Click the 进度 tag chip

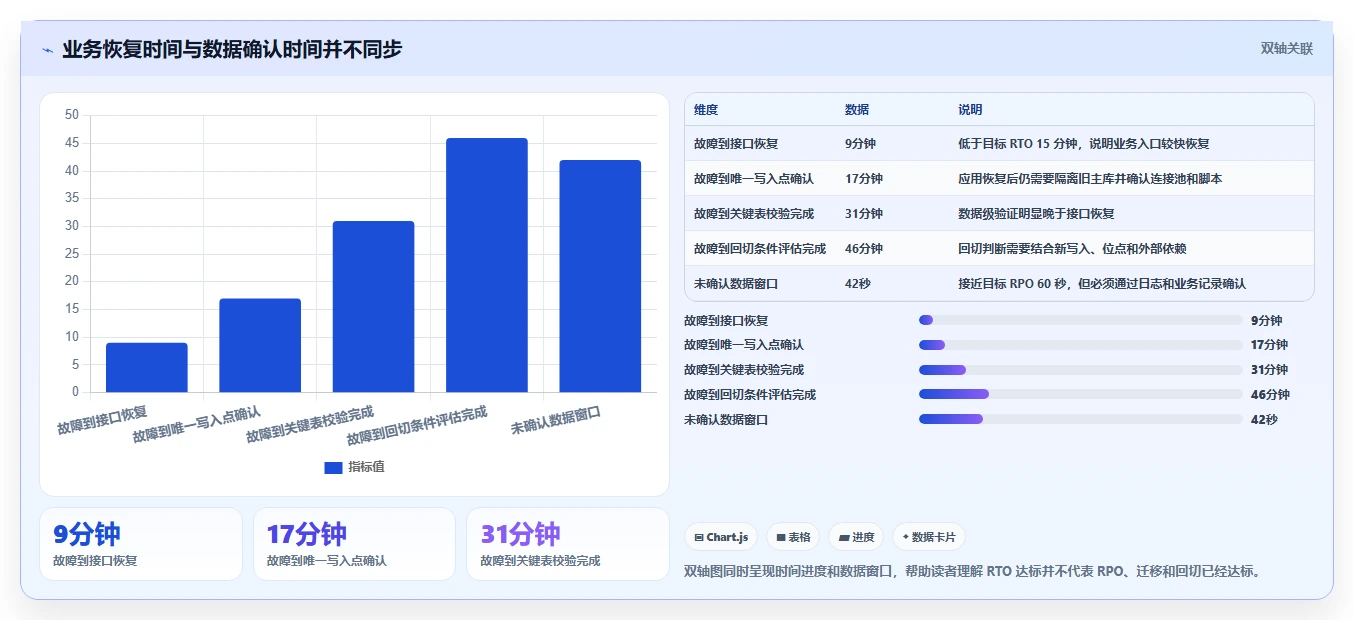856,537
